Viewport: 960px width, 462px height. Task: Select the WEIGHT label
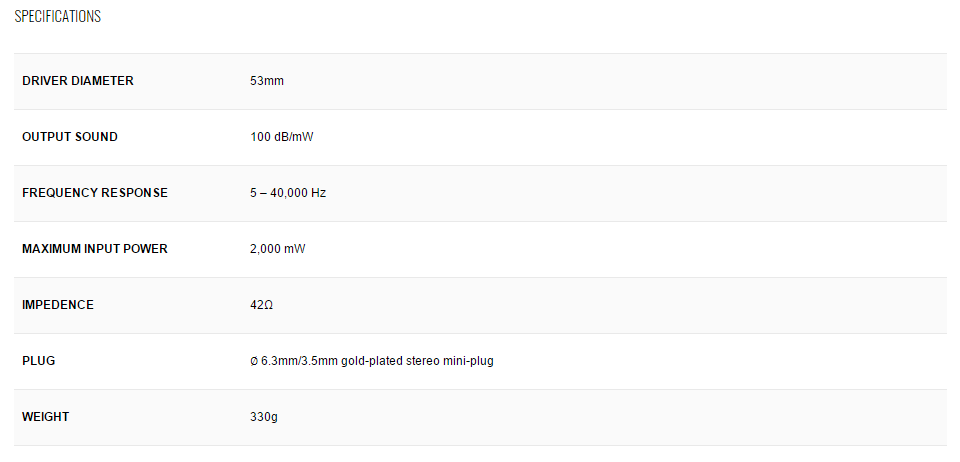(x=45, y=417)
